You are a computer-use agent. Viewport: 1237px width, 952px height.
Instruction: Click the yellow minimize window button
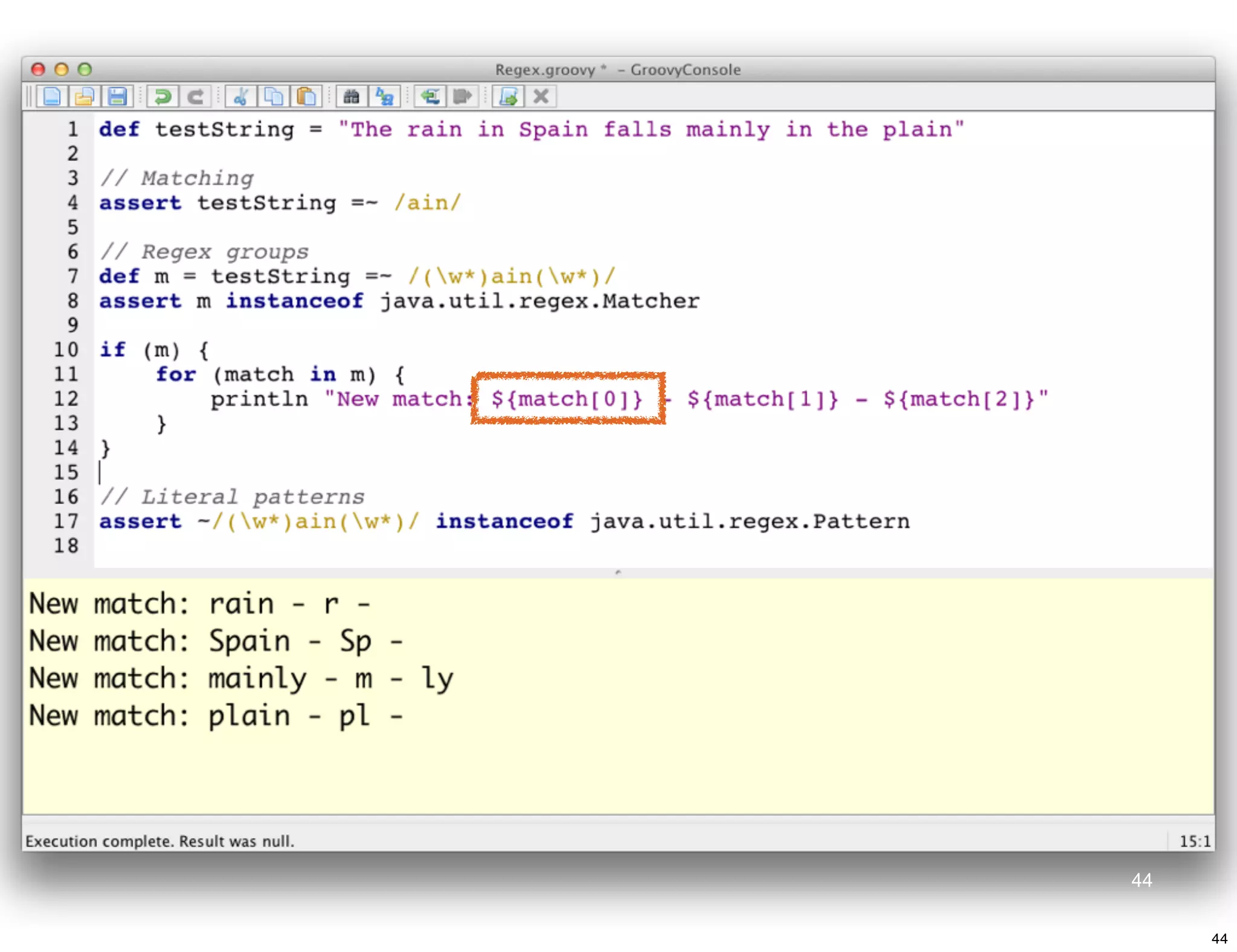pos(61,69)
